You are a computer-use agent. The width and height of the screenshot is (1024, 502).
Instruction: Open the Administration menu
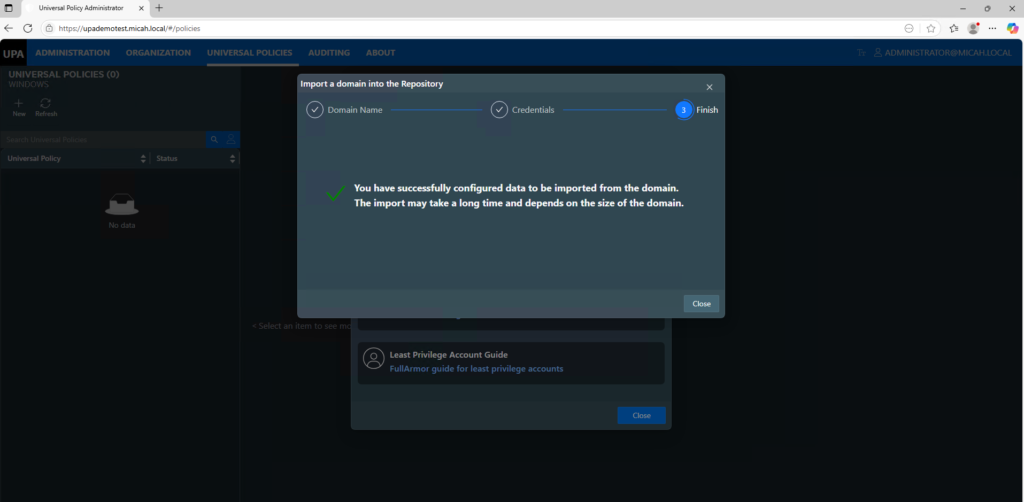(x=72, y=53)
